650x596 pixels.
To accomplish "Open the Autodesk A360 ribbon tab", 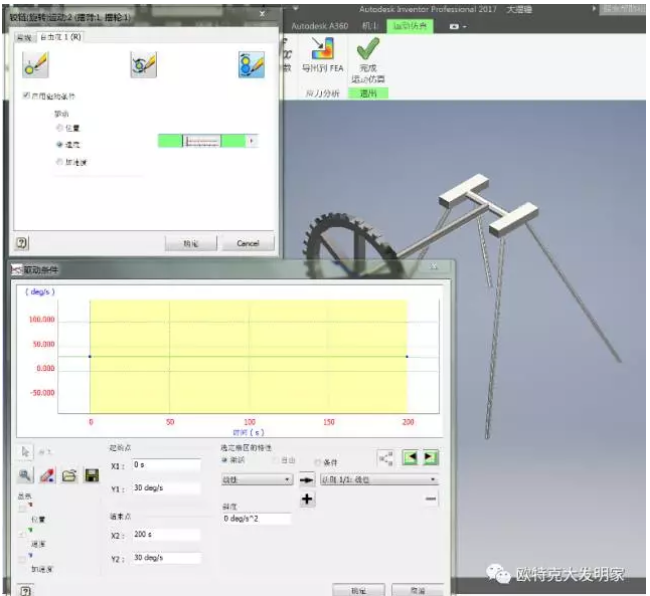I will point(320,26).
